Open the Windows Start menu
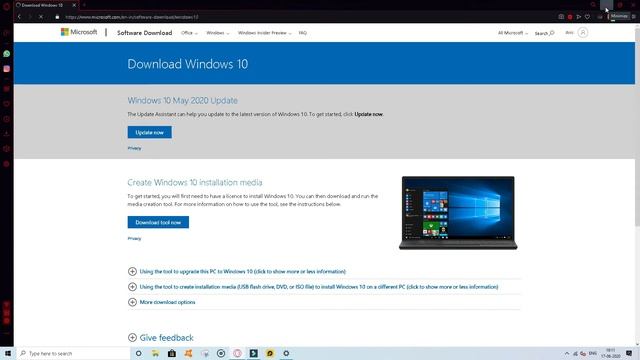640x360 pixels. (x=7, y=353)
